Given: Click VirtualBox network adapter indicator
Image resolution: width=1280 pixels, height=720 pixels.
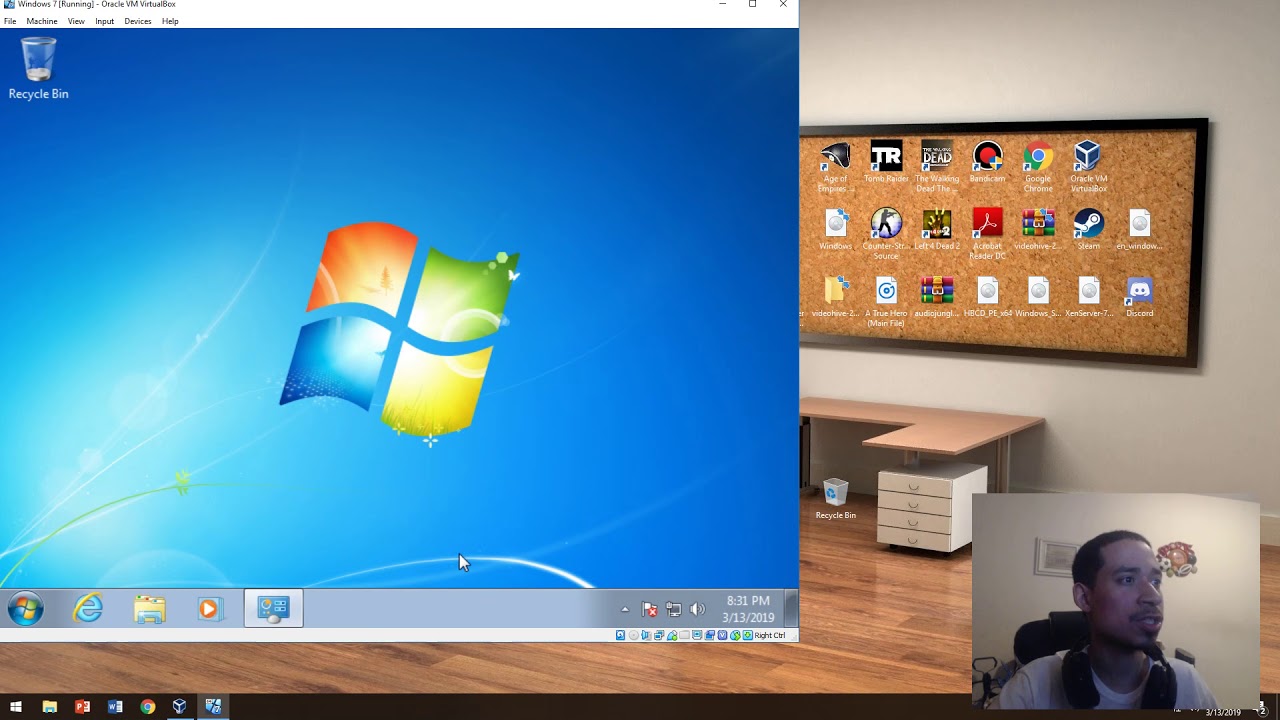Looking at the screenshot, I should [x=659, y=635].
